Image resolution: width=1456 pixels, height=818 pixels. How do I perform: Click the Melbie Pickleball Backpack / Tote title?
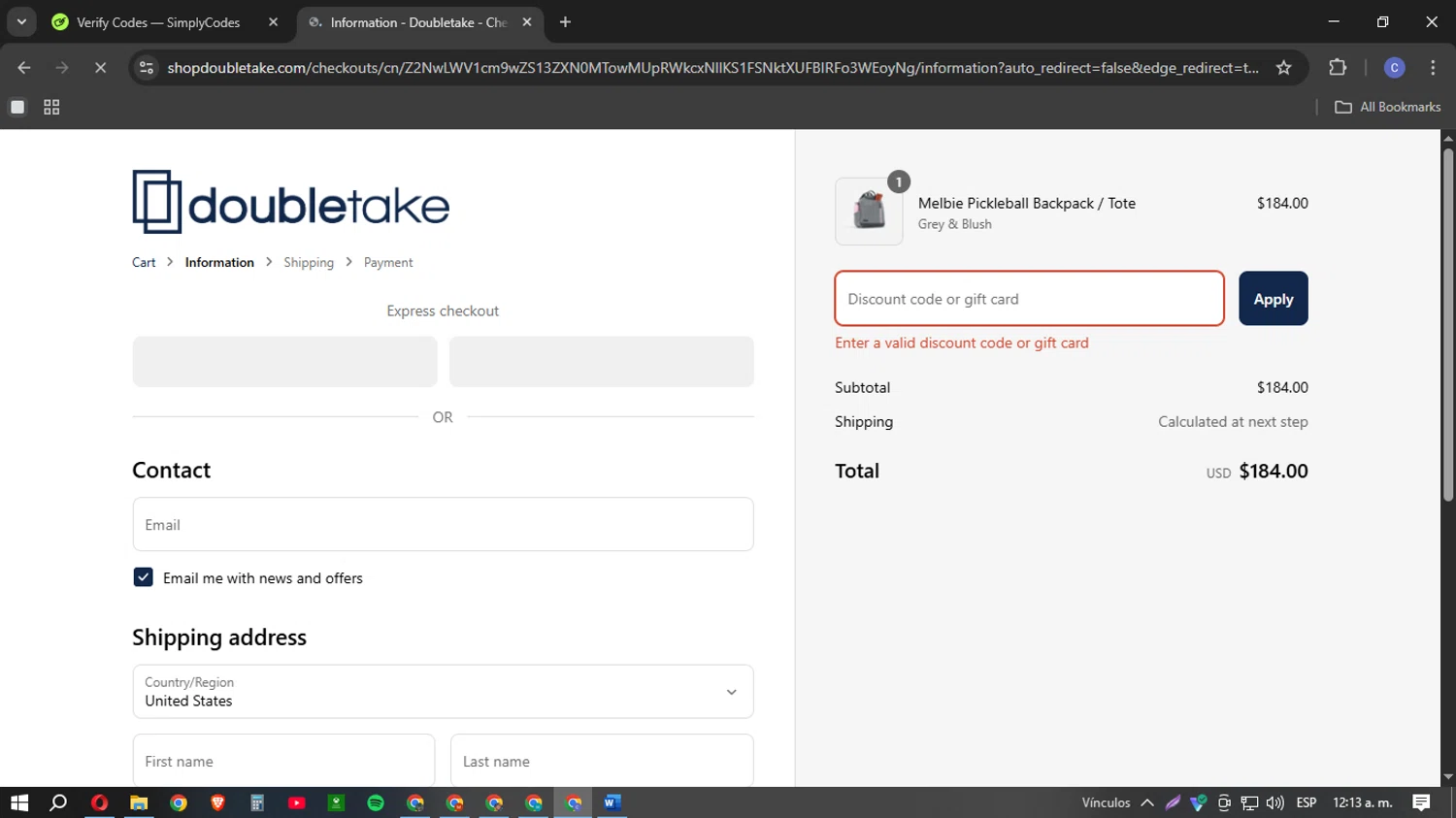click(1027, 204)
